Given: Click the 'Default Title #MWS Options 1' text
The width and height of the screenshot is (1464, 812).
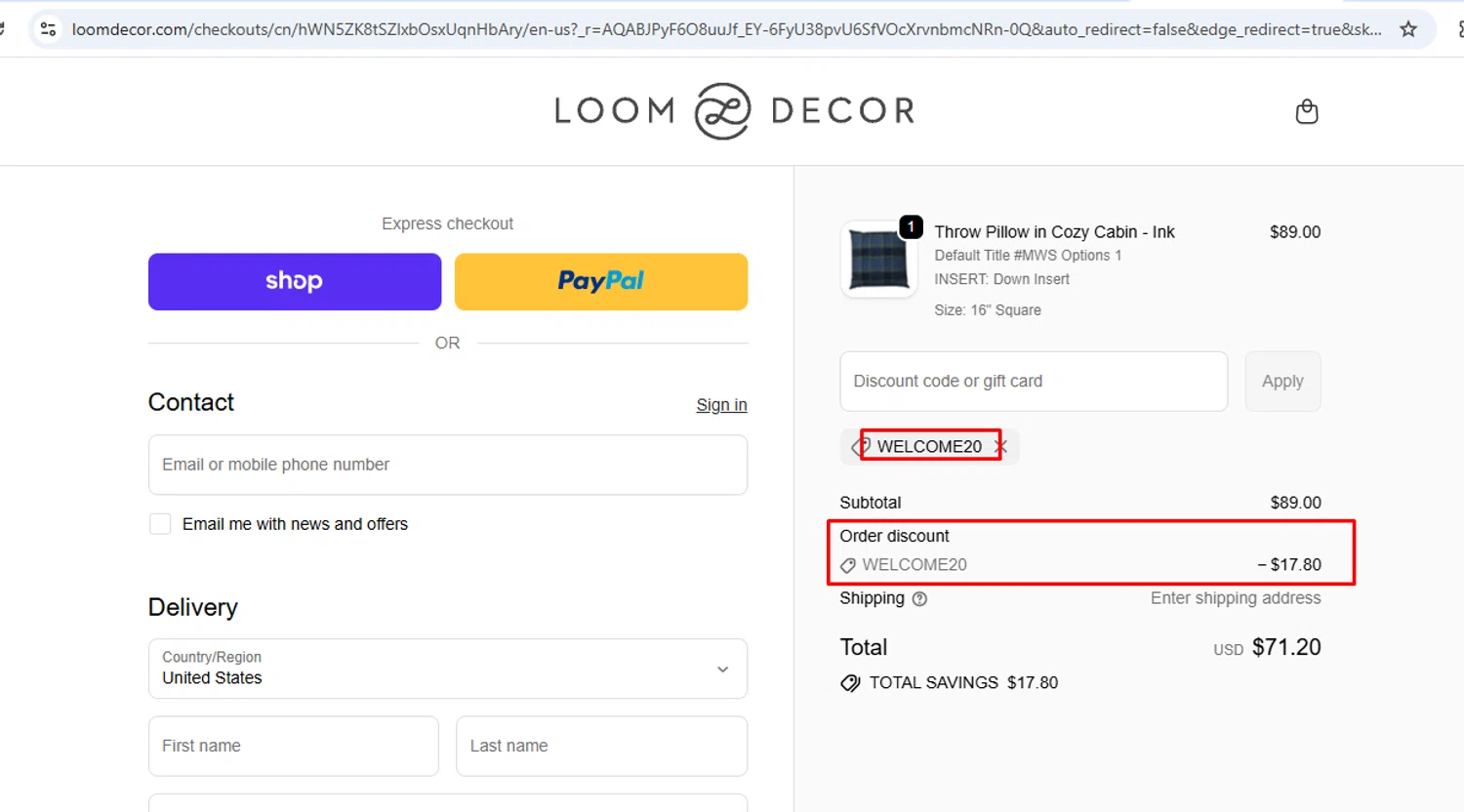Looking at the screenshot, I should coord(1028,256).
